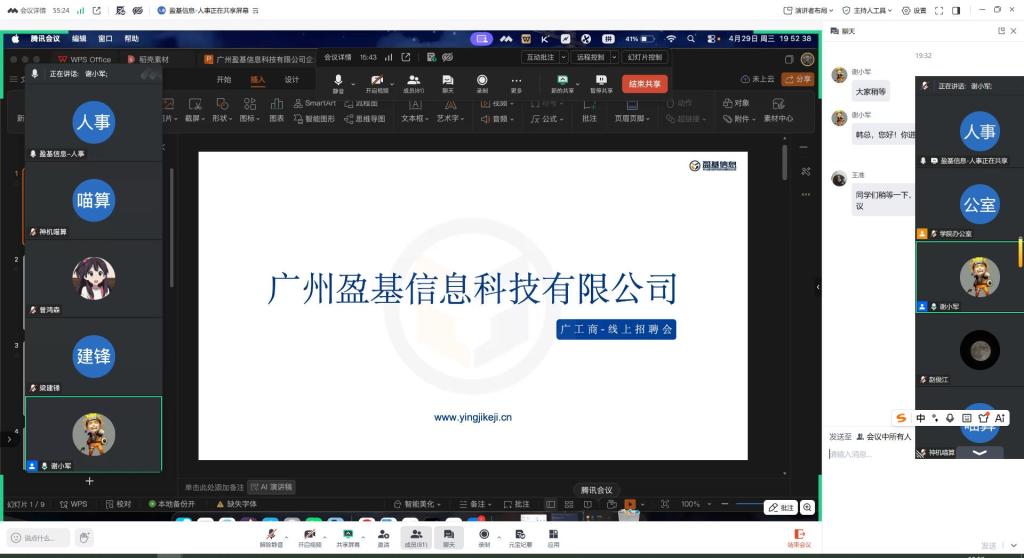Open Host Tools (主持人工具) dropdown
This screenshot has width=1024, height=558.
[867, 10]
